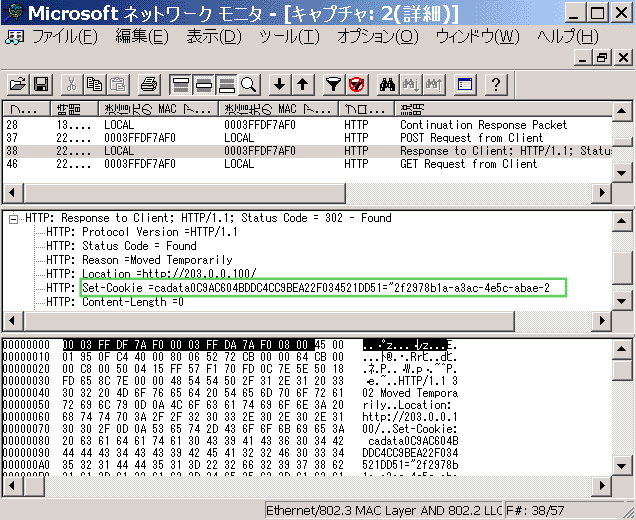
Task: Click detail pane scroll right arrow
Action: point(602,320)
